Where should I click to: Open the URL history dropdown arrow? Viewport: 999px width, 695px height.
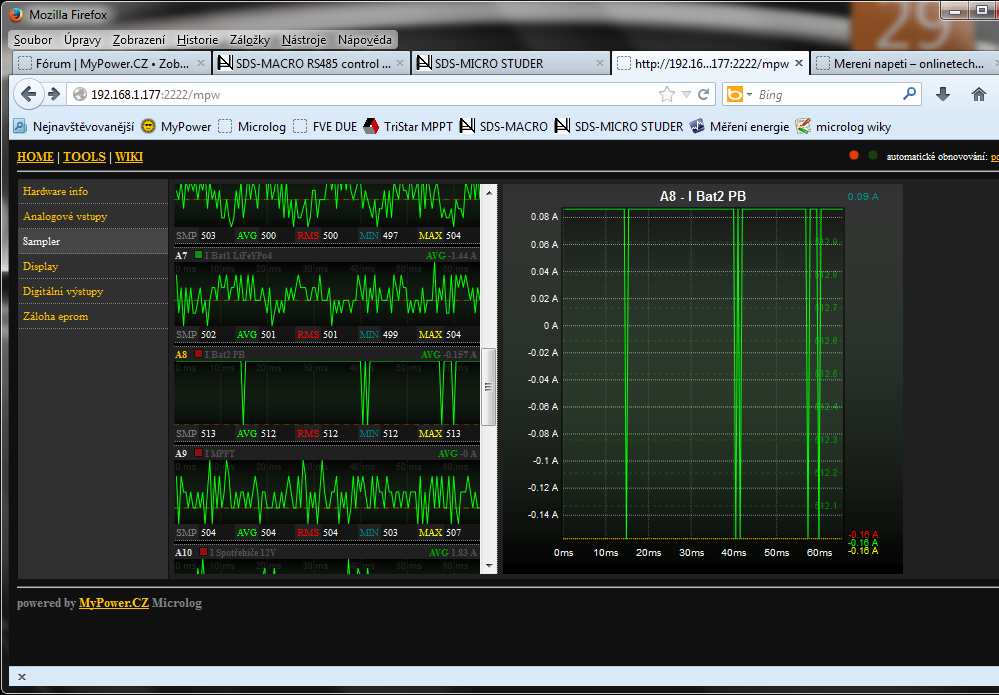pos(686,95)
